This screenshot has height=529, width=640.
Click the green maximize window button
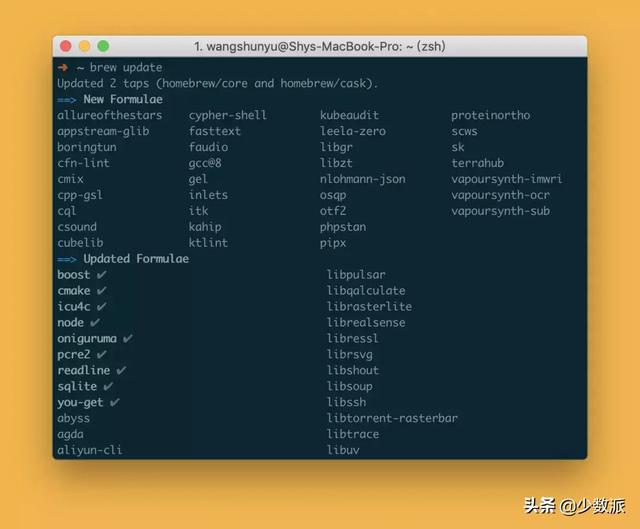coord(103,46)
